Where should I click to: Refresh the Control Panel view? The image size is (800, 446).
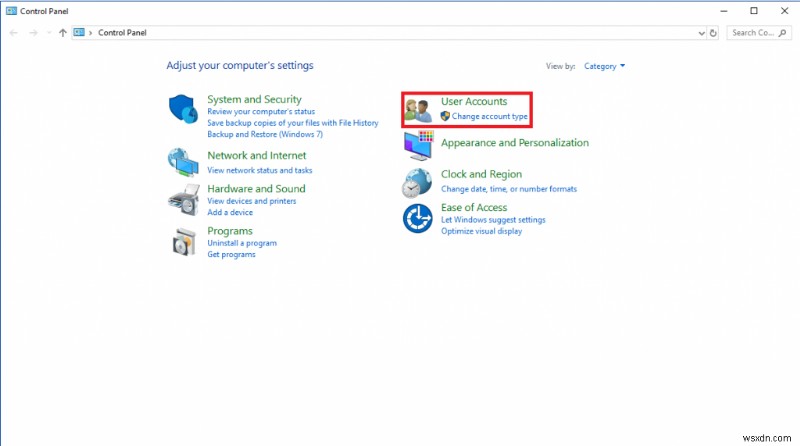pyautogui.click(x=713, y=33)
